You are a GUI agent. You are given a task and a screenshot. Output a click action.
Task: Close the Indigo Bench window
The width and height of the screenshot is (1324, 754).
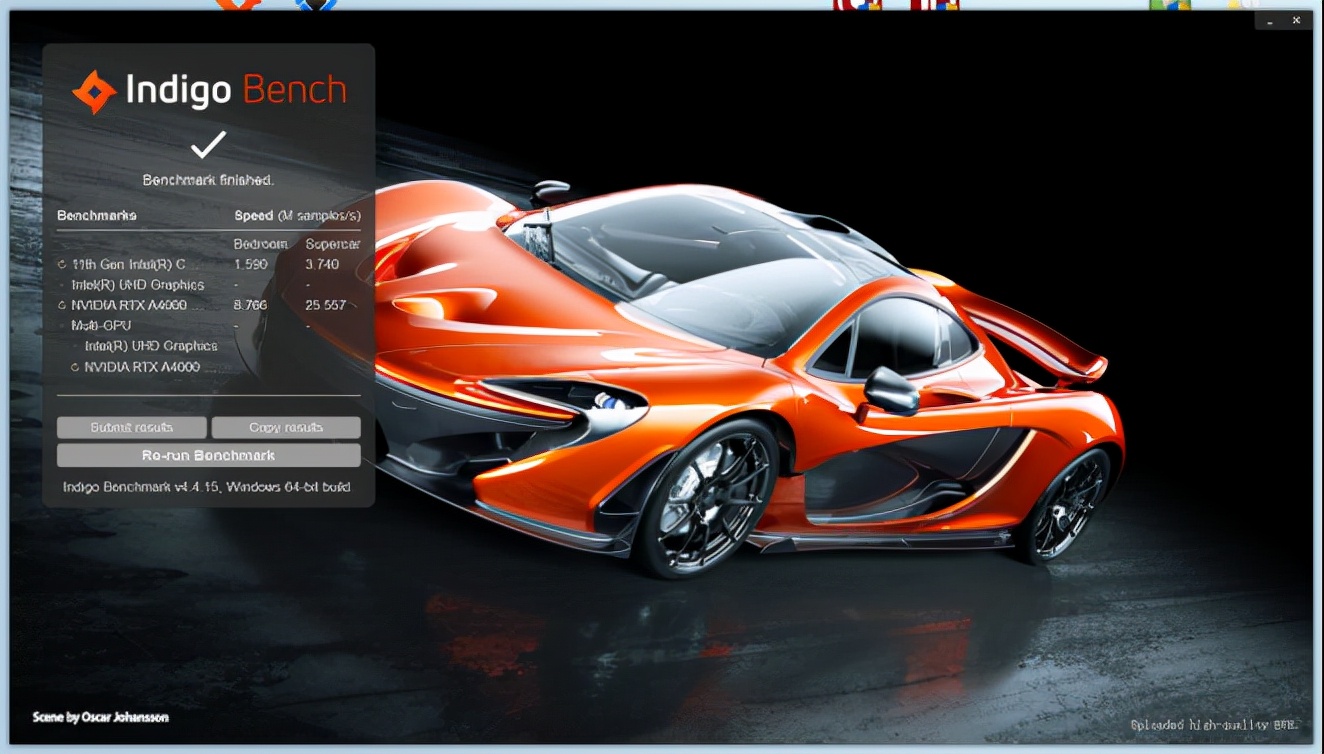point(1298,20)
